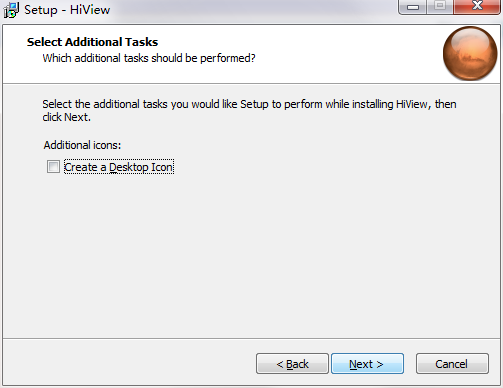Image resolution: width=503 pixels, height=388 pixels.
Task: Click the instruction paragraph about installing HiView
Action: coord(249,110)
